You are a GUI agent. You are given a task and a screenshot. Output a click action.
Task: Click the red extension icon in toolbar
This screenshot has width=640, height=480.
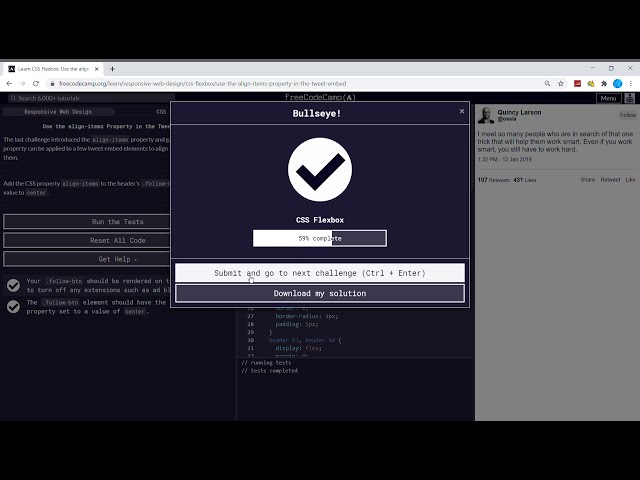(x=577, y=84)
